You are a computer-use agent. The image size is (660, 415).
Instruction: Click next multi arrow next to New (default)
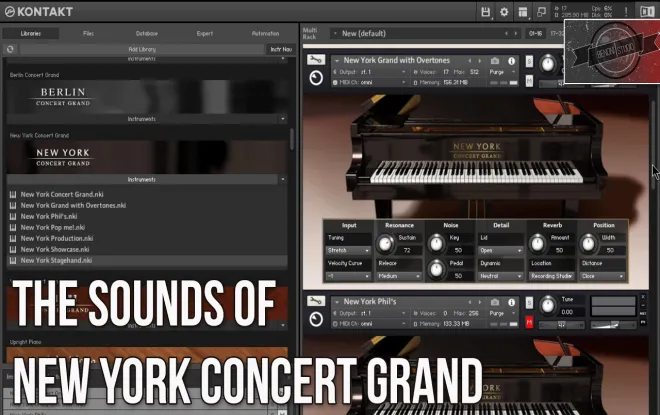point(516,33)
